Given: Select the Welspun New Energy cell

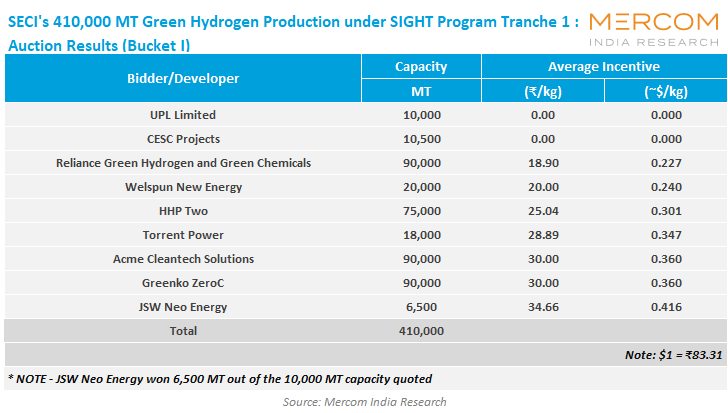Looking at the screenshot, I should [x=183, y=187].
